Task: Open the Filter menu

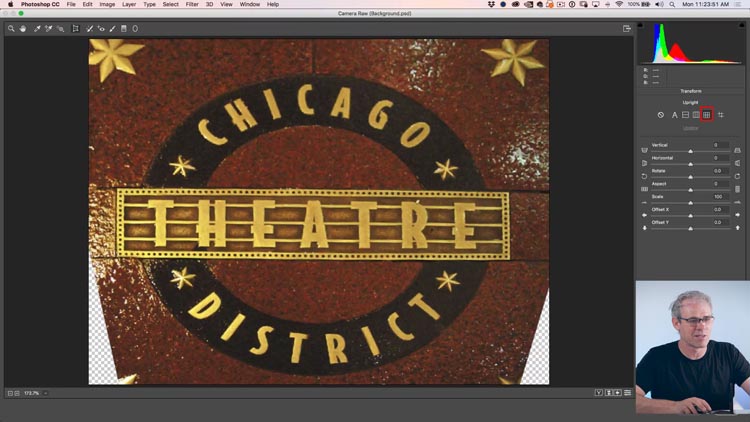Action: coord(191,4)
